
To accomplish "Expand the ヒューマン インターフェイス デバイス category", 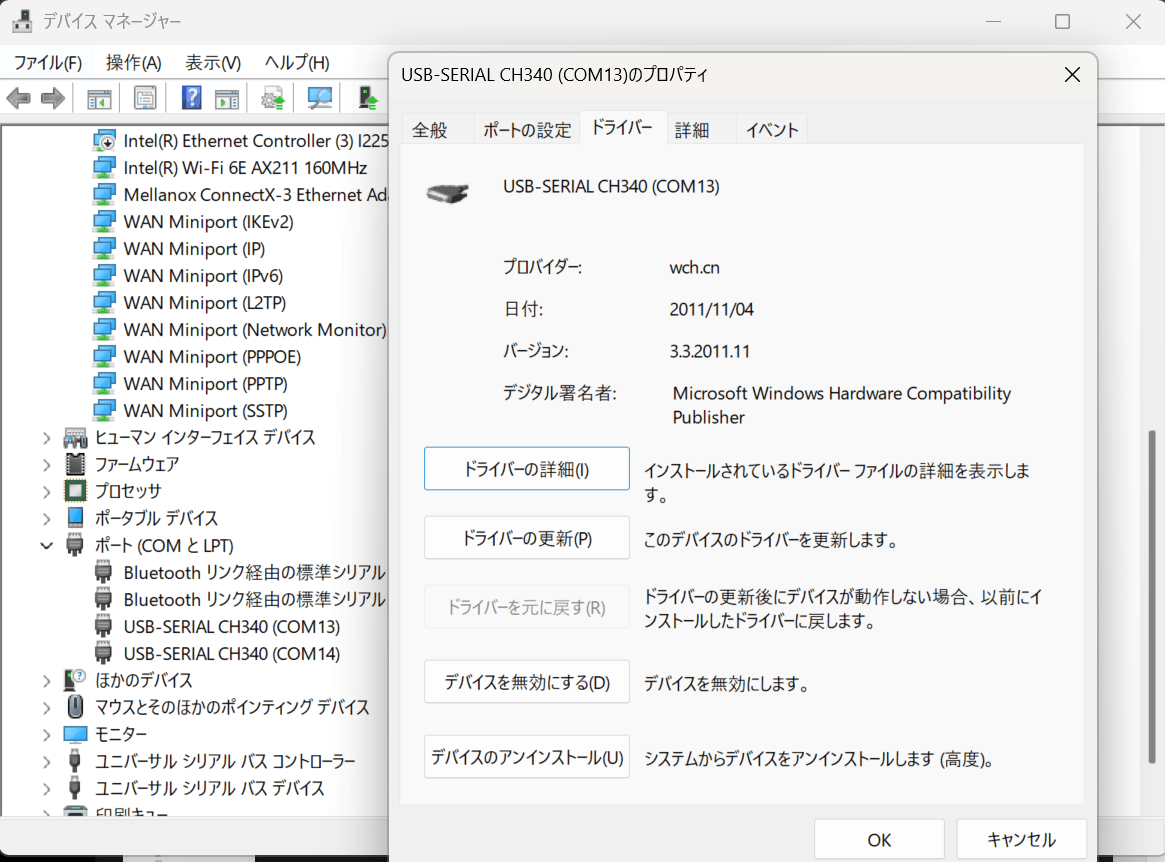I will 46,438.
